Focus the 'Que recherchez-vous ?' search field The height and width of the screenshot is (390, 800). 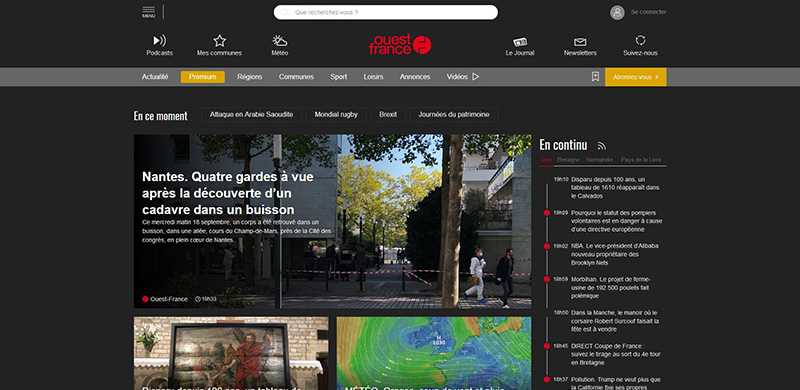pos(386,12)
